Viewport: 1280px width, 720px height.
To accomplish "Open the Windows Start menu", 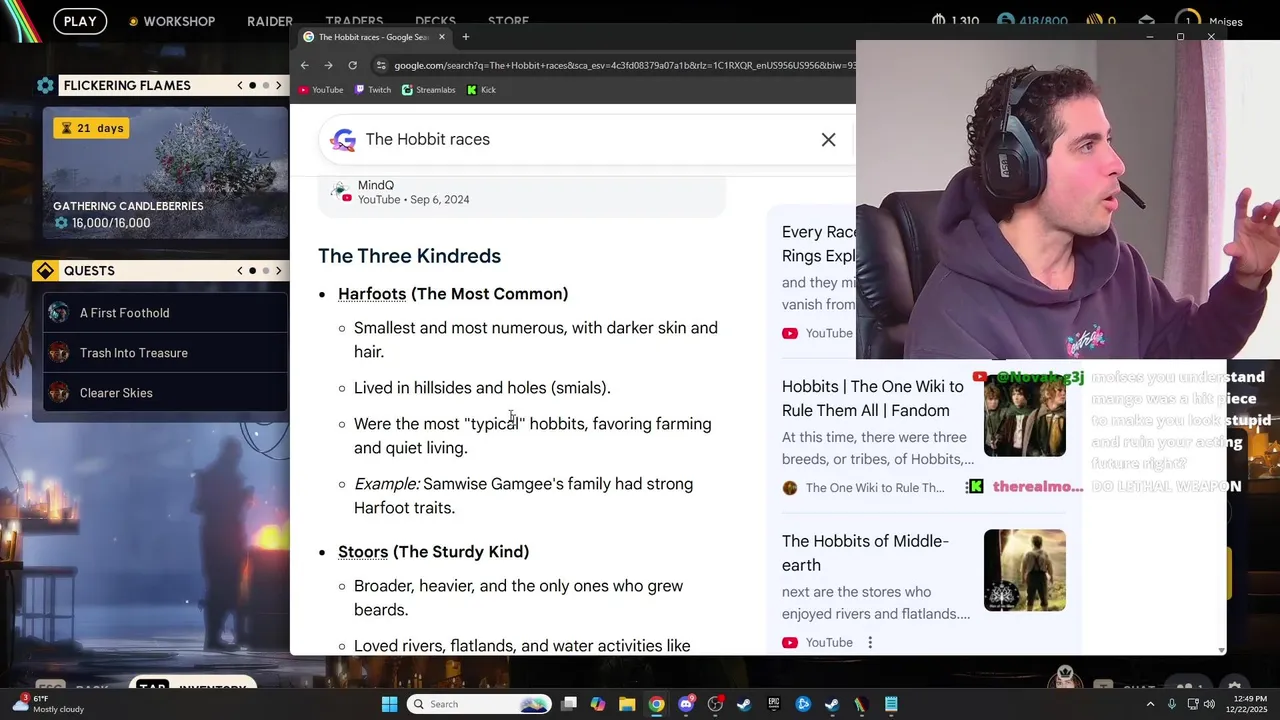I will pyautogui.click(x=389, y=704).
